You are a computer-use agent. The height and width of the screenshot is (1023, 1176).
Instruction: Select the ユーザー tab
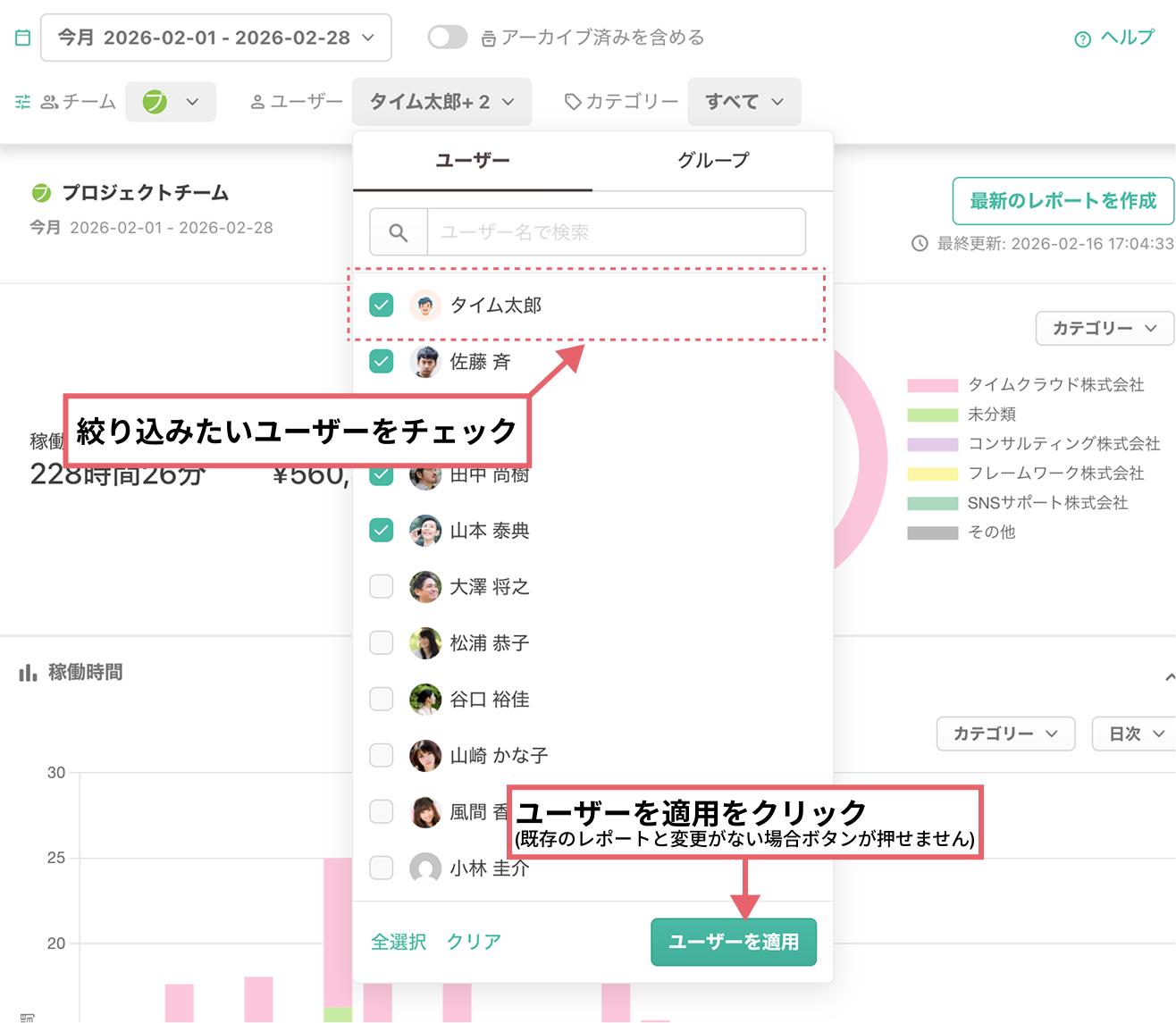point(473,161)
